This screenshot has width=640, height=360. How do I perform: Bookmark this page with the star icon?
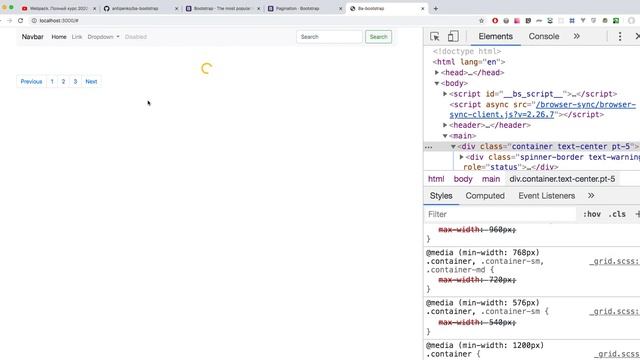[482, 20]
